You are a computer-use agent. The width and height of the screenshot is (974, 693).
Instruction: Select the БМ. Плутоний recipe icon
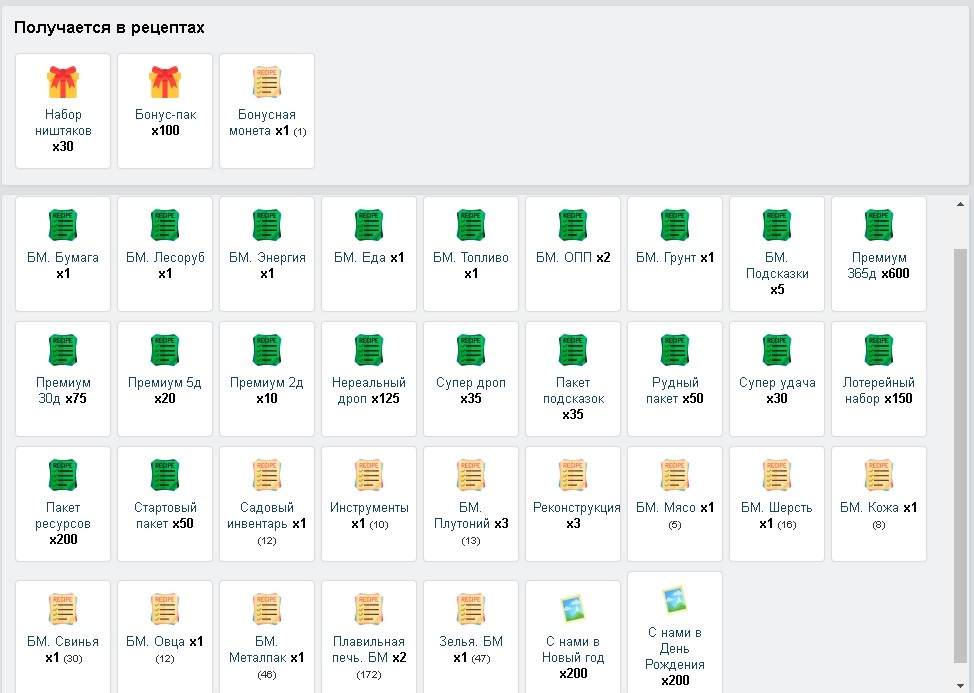pyautogui.click(x=471, y=475)
